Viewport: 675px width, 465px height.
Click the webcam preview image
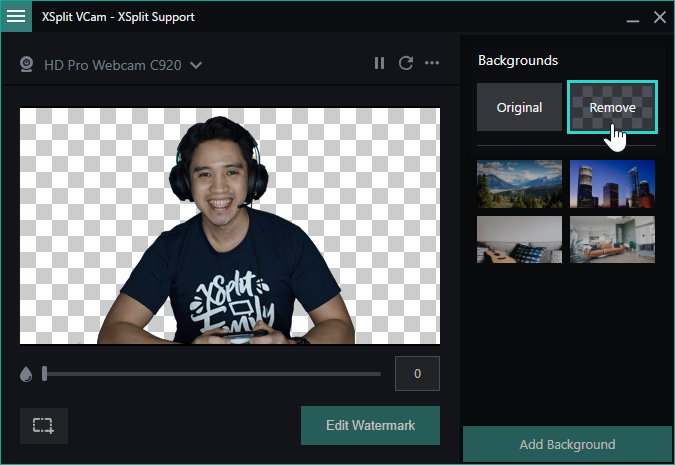(230, 226)
